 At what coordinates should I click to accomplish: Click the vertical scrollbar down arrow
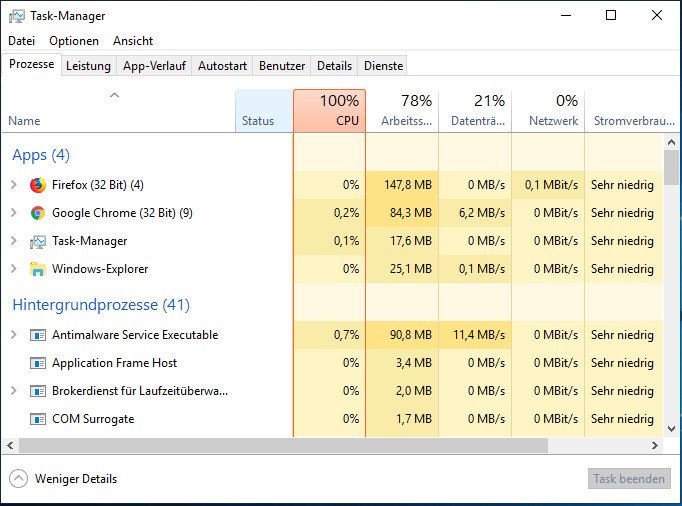[x=671, y=429]
